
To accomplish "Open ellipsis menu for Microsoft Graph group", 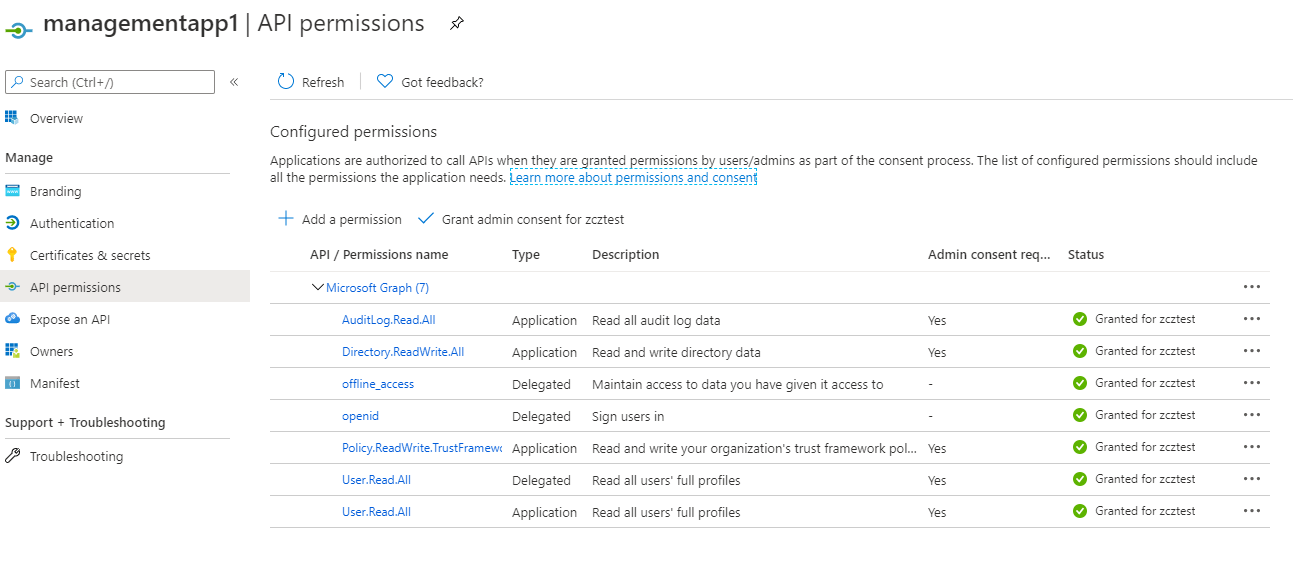I will [1251, 287].
